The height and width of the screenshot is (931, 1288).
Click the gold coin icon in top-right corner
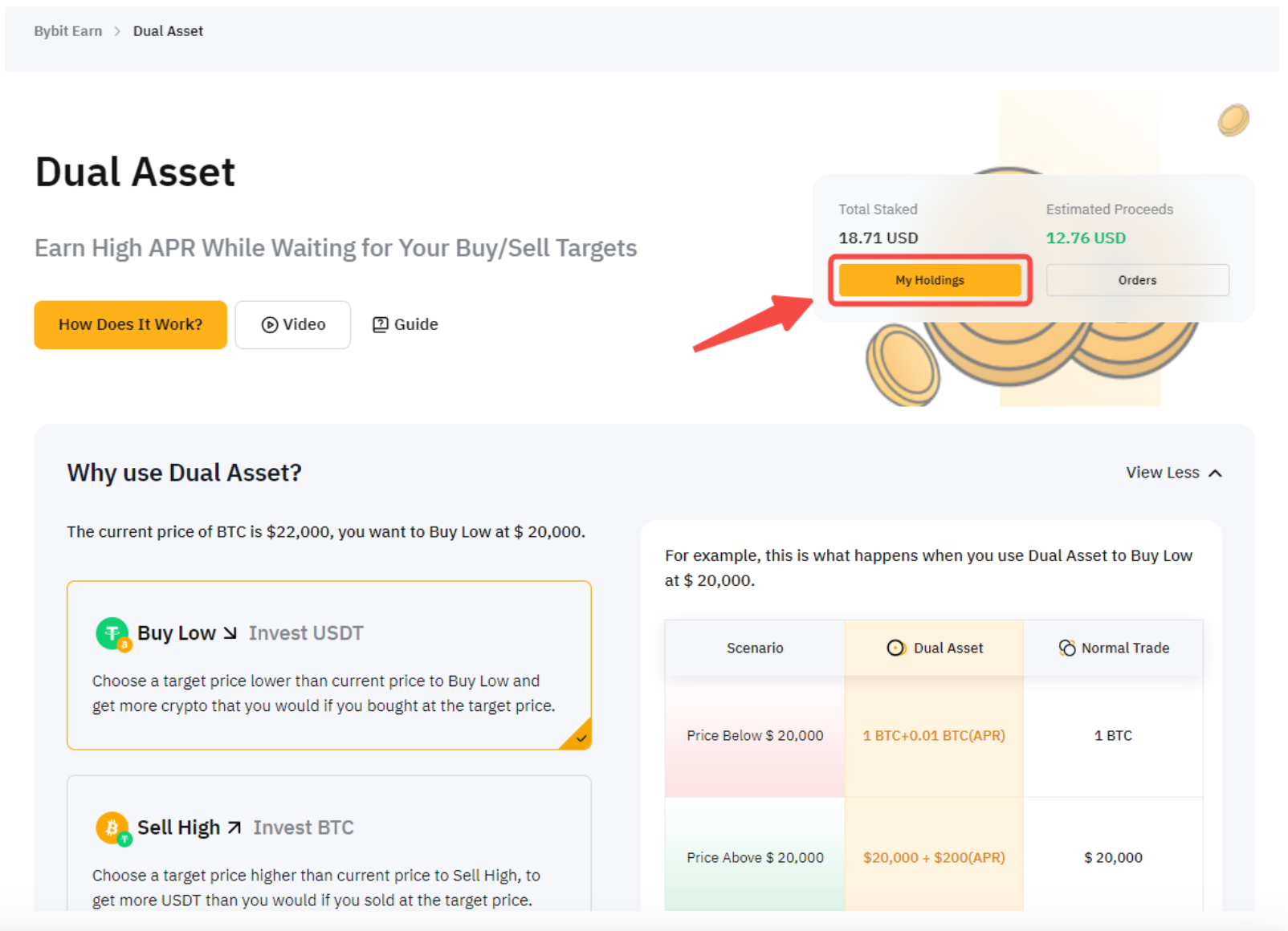coord(1233,120)
